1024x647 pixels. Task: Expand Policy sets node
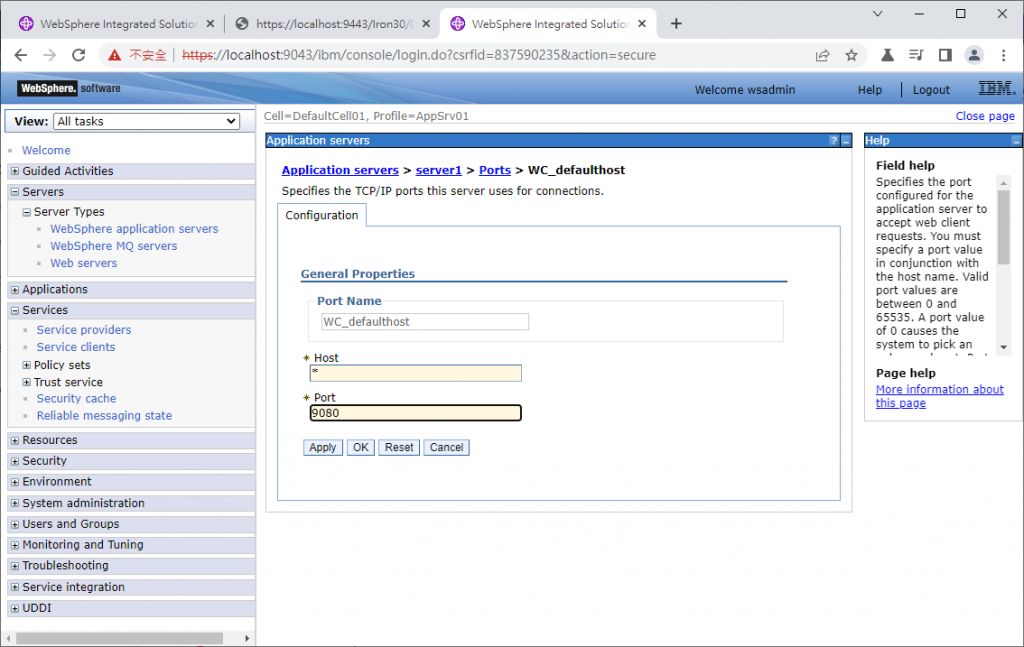pos(27,365)
